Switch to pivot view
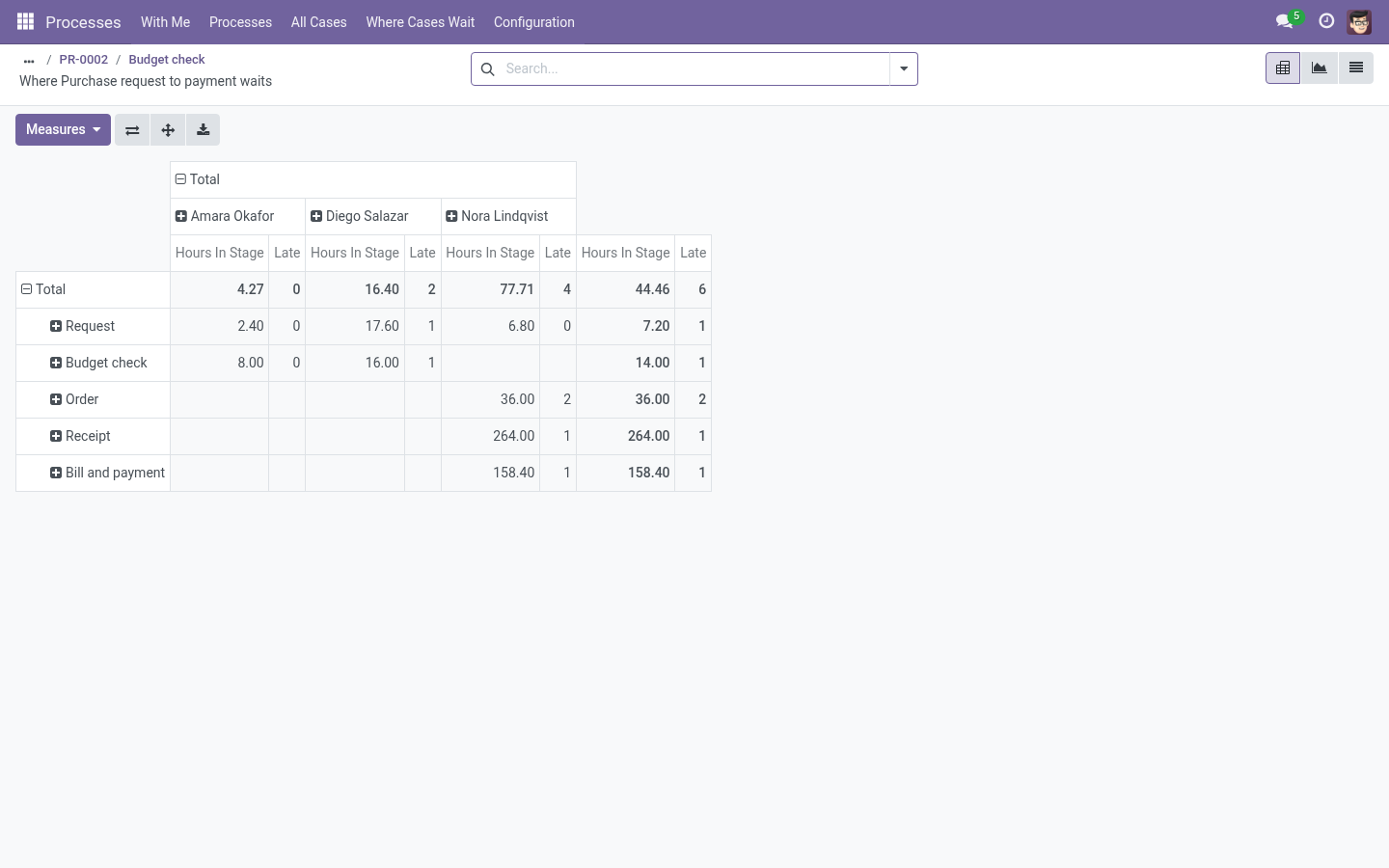1389x868 pixels. pos(1283,68)
